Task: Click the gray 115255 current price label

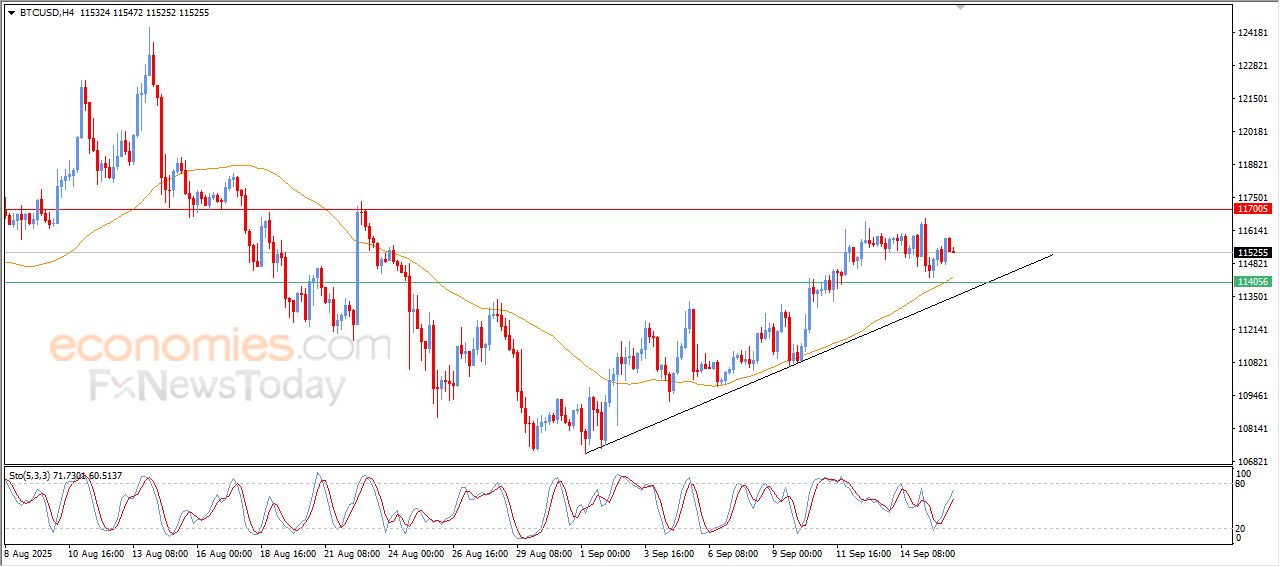Action: 1253,253
